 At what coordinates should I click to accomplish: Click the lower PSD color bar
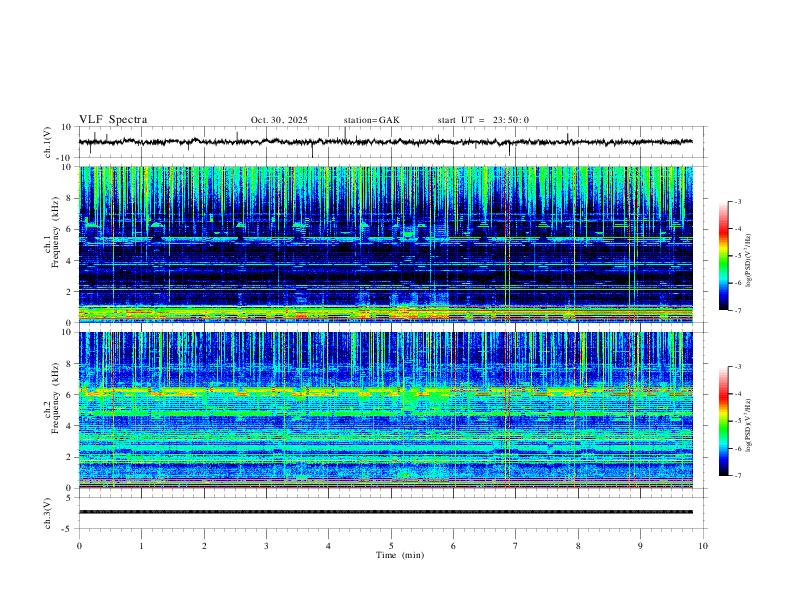[x=723, y=421]
